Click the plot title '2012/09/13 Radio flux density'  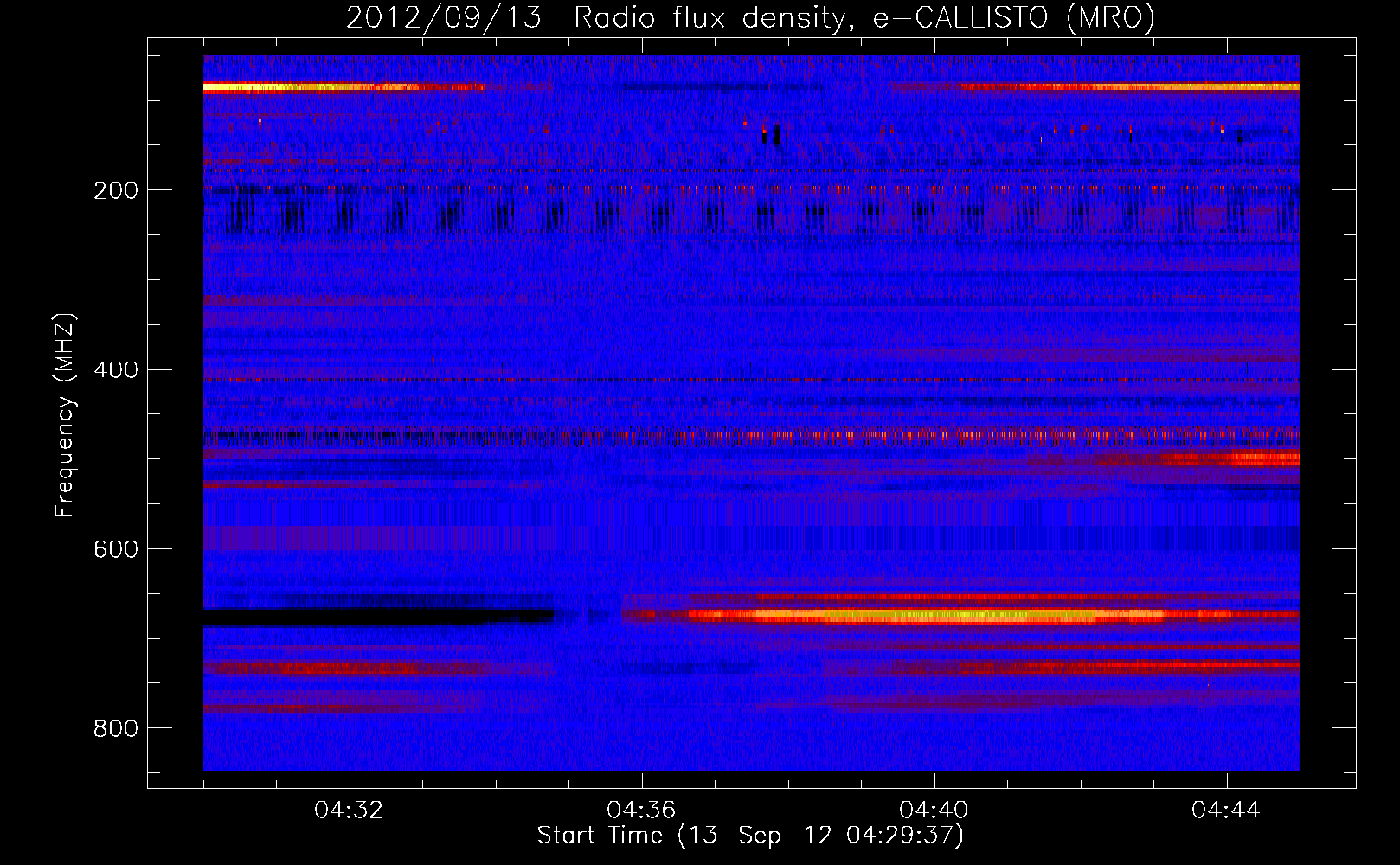click(x=750, y=17)
